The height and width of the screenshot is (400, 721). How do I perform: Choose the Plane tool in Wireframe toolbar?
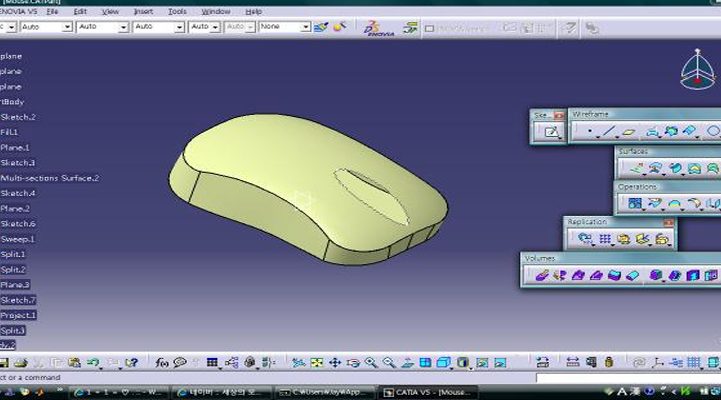coord(629,131)
